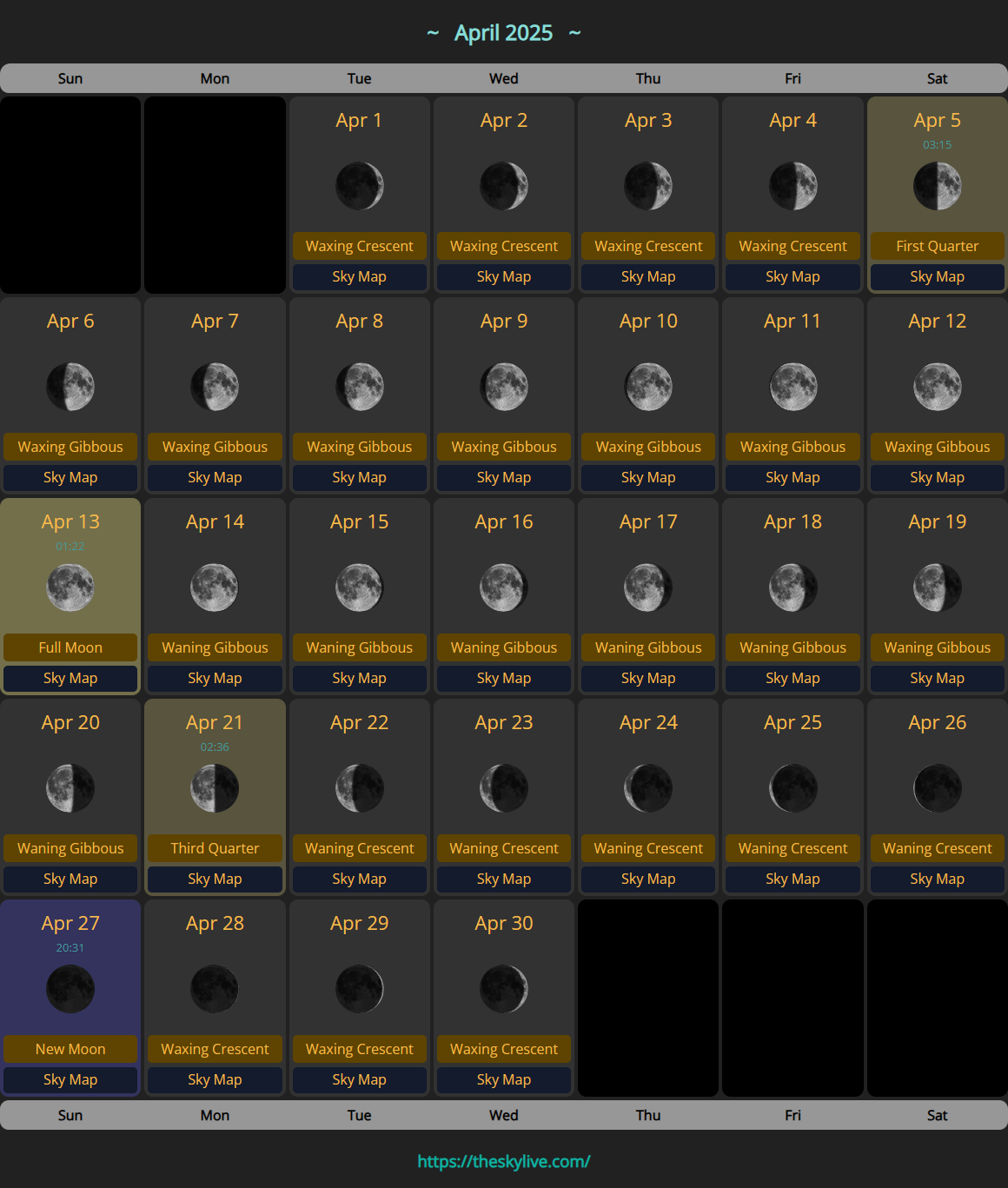Screen dimensions: 1008x1188
Task: Click the April 2025 calendar title
Action: [x=504, y=33]
